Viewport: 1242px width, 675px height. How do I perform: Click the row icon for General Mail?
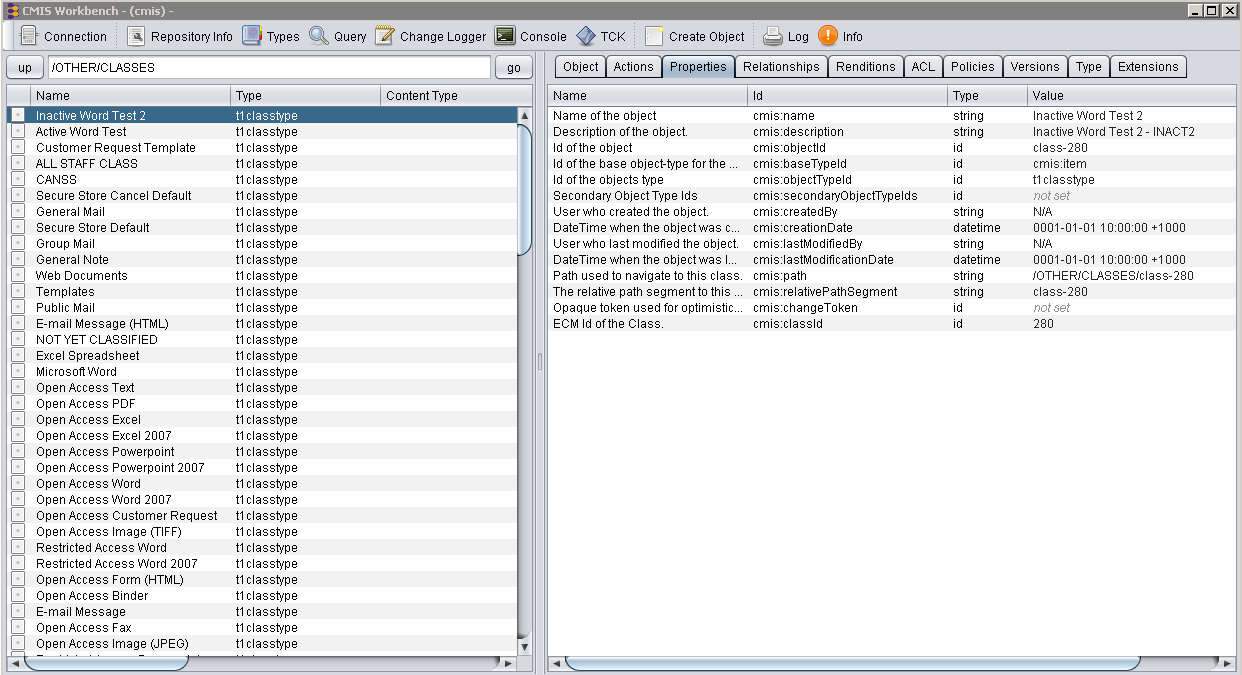(18, 211)
